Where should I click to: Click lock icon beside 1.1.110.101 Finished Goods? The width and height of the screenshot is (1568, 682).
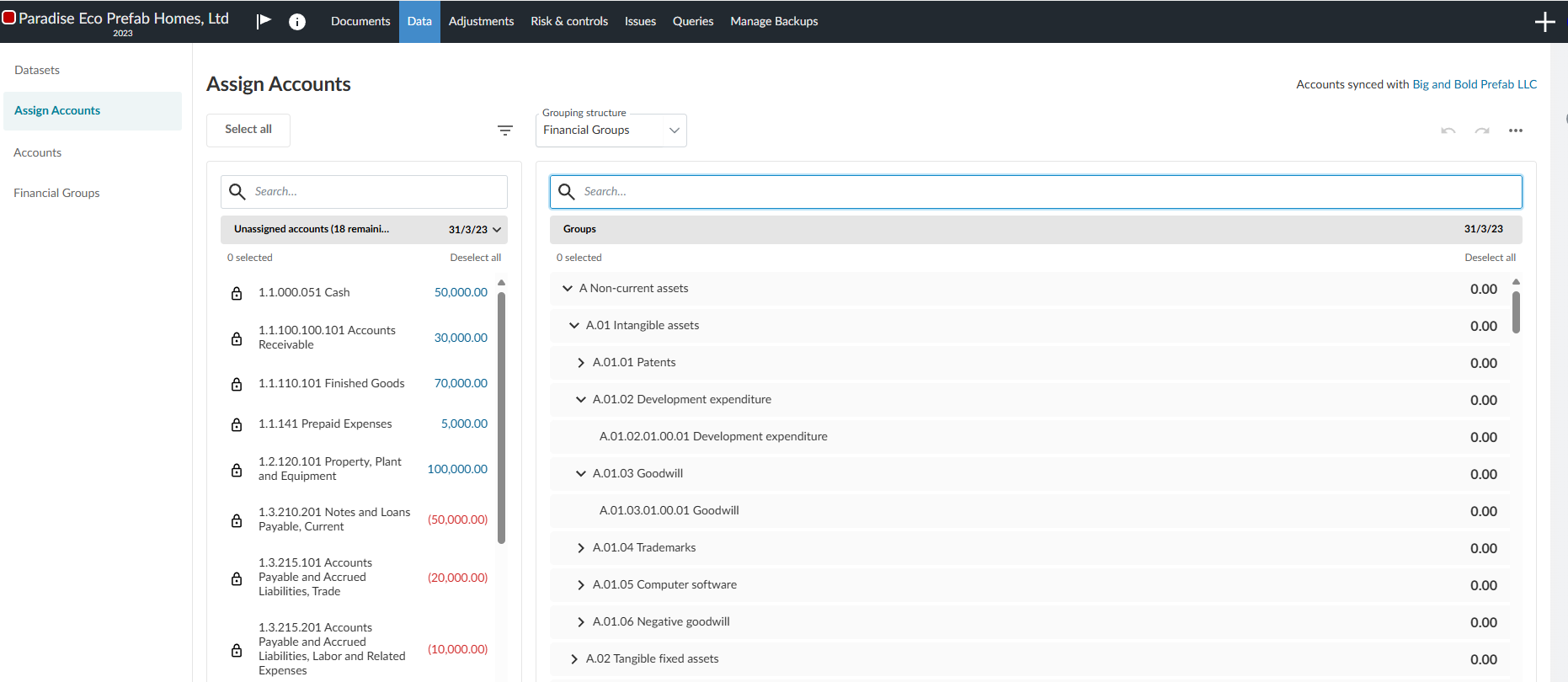pos(237,384)
